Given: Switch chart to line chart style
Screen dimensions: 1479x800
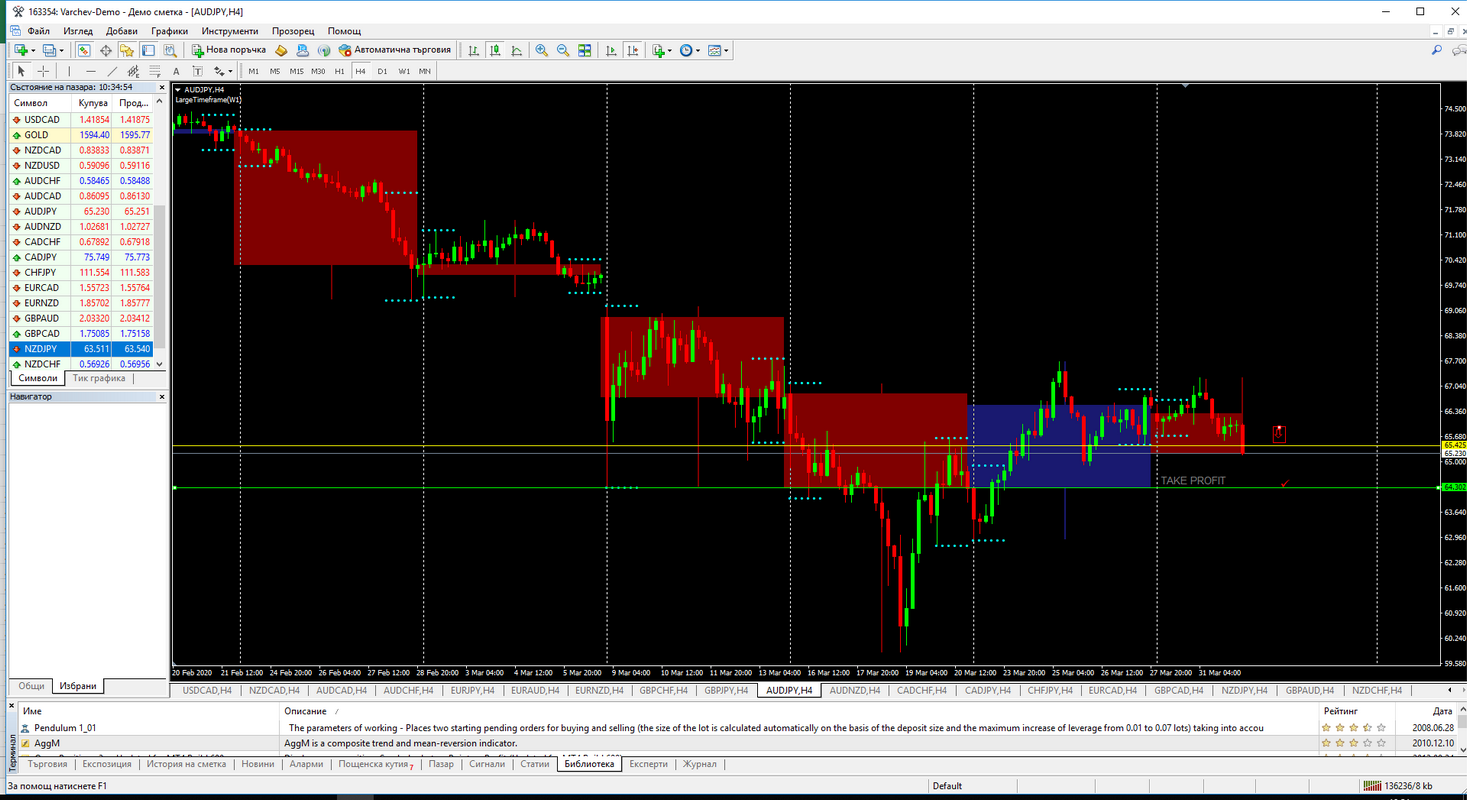Looking at the screenshot, I should coord(516,50).
